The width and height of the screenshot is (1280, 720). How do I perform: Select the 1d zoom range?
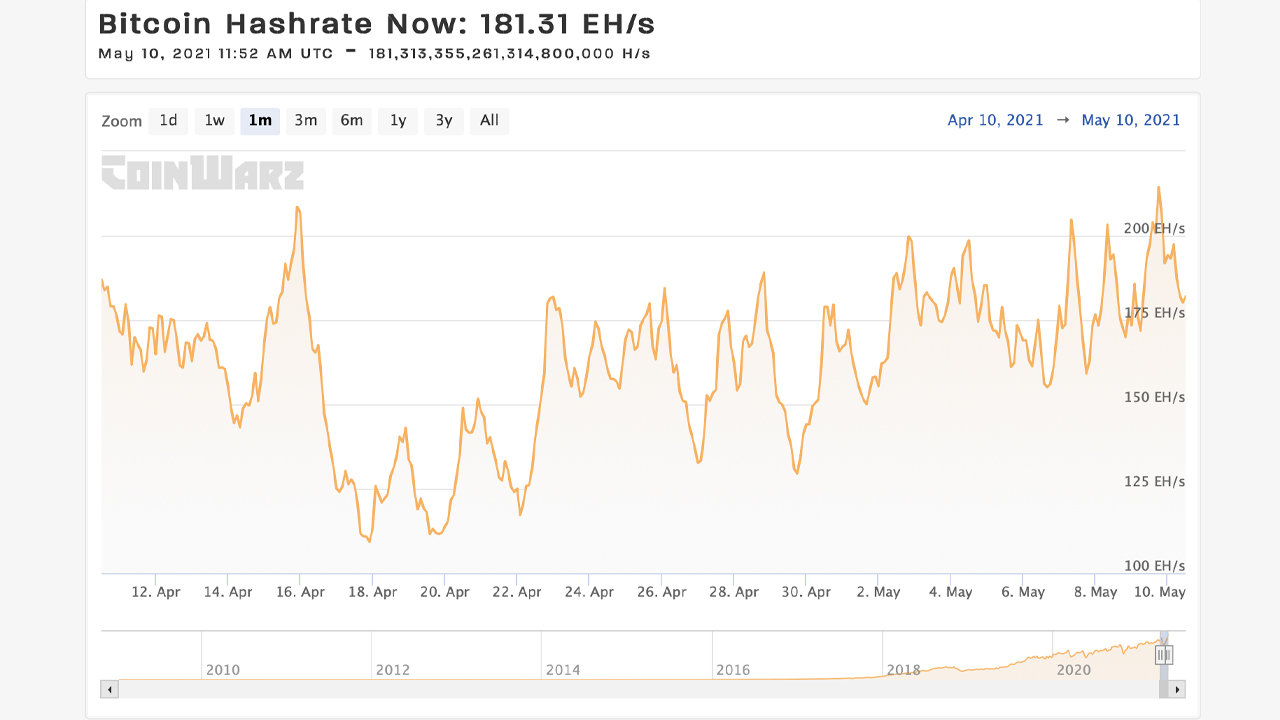click(x=168, y=121)
